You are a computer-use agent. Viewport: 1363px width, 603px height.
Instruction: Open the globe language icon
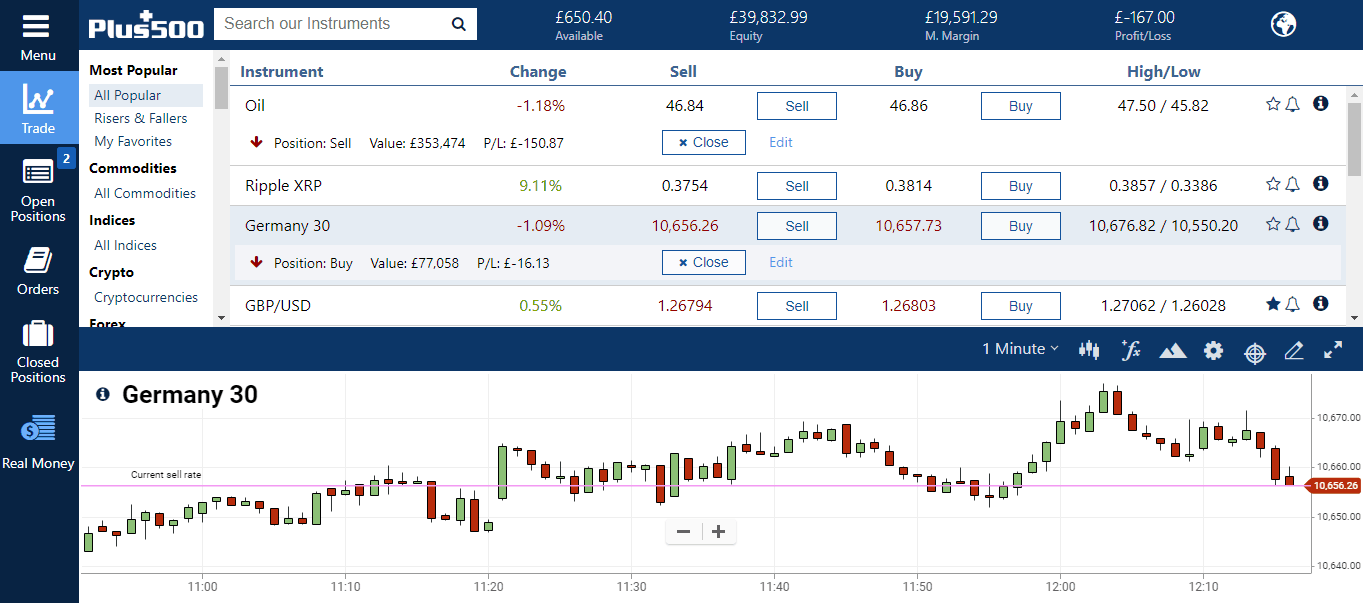(x=1283, y=24)
